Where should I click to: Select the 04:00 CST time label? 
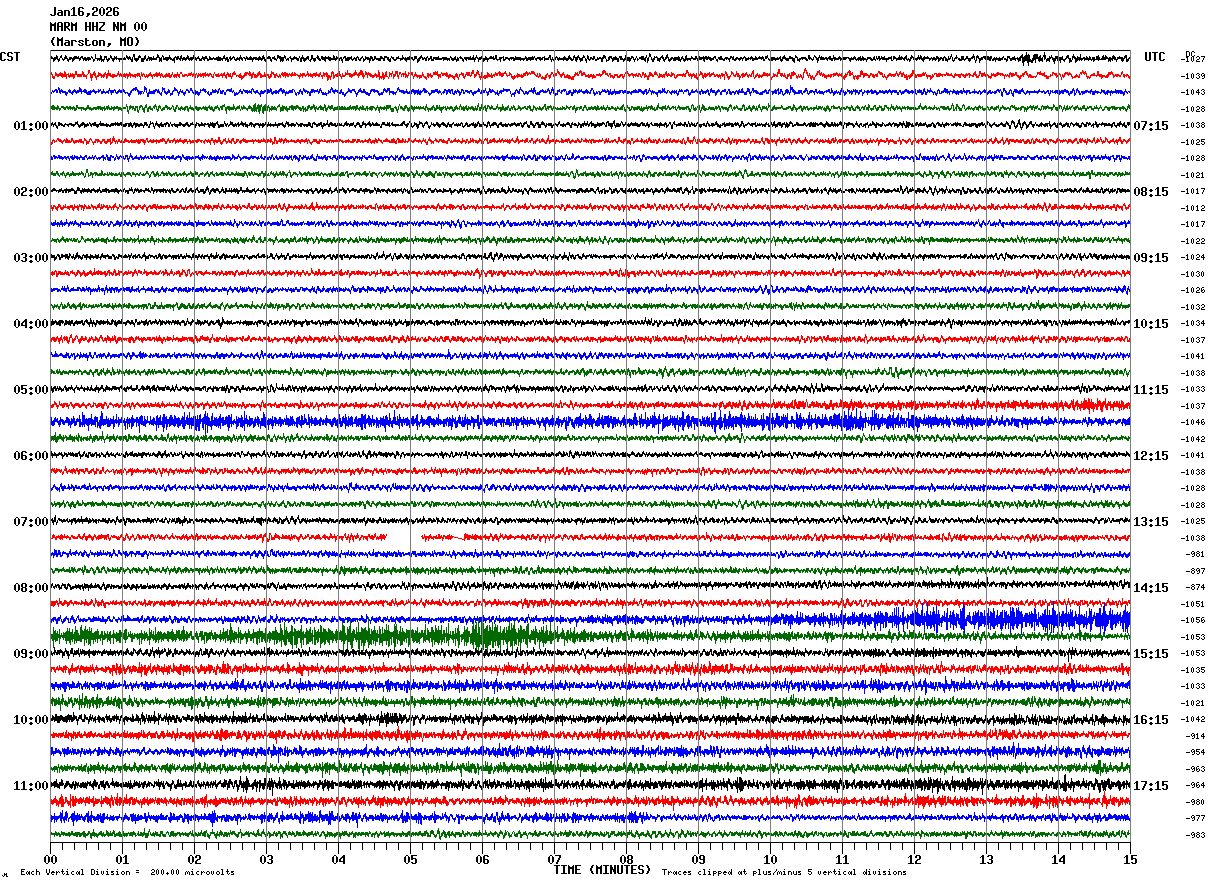coord(31,324)
